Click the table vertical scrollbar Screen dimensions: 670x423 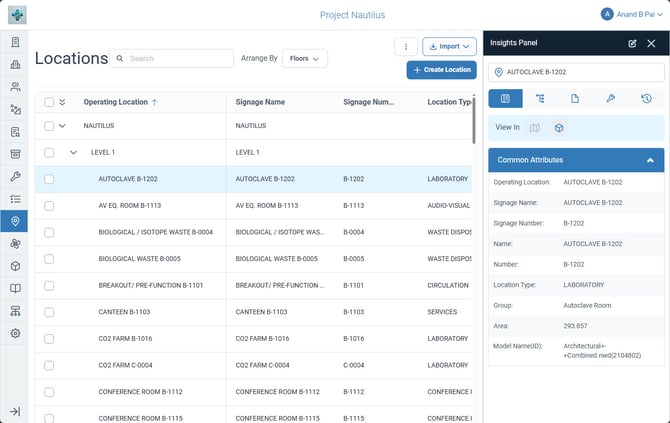[474, 120]
